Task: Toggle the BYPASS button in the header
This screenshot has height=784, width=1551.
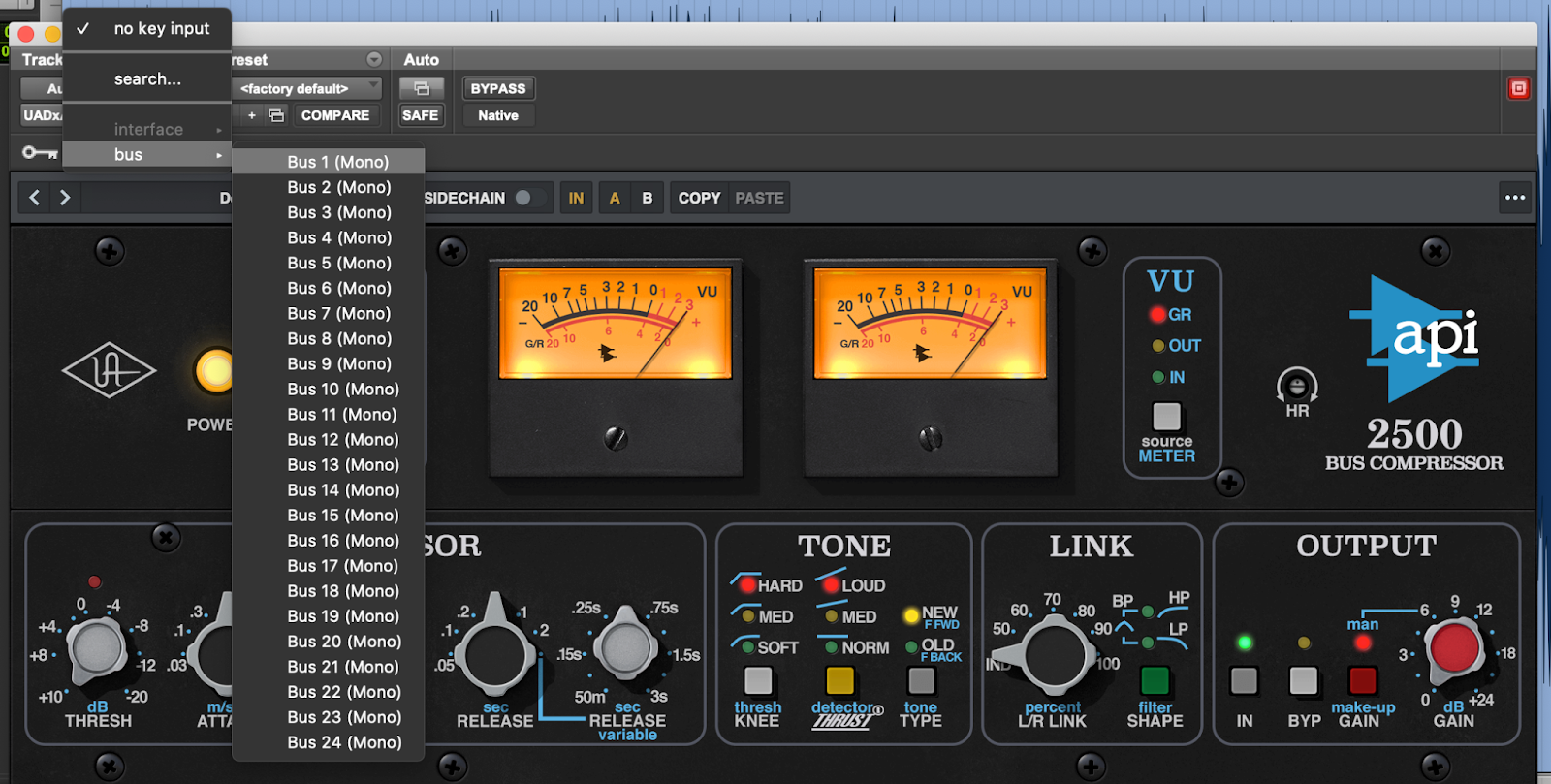Action: [498, 88]
